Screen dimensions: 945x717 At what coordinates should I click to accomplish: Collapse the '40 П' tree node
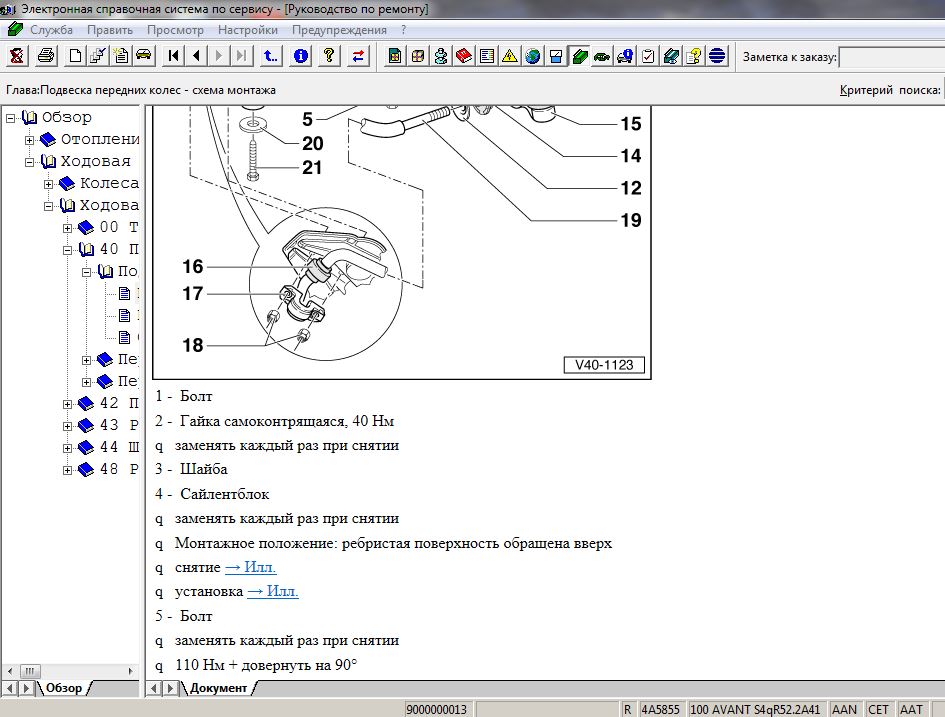coord(68,250)
